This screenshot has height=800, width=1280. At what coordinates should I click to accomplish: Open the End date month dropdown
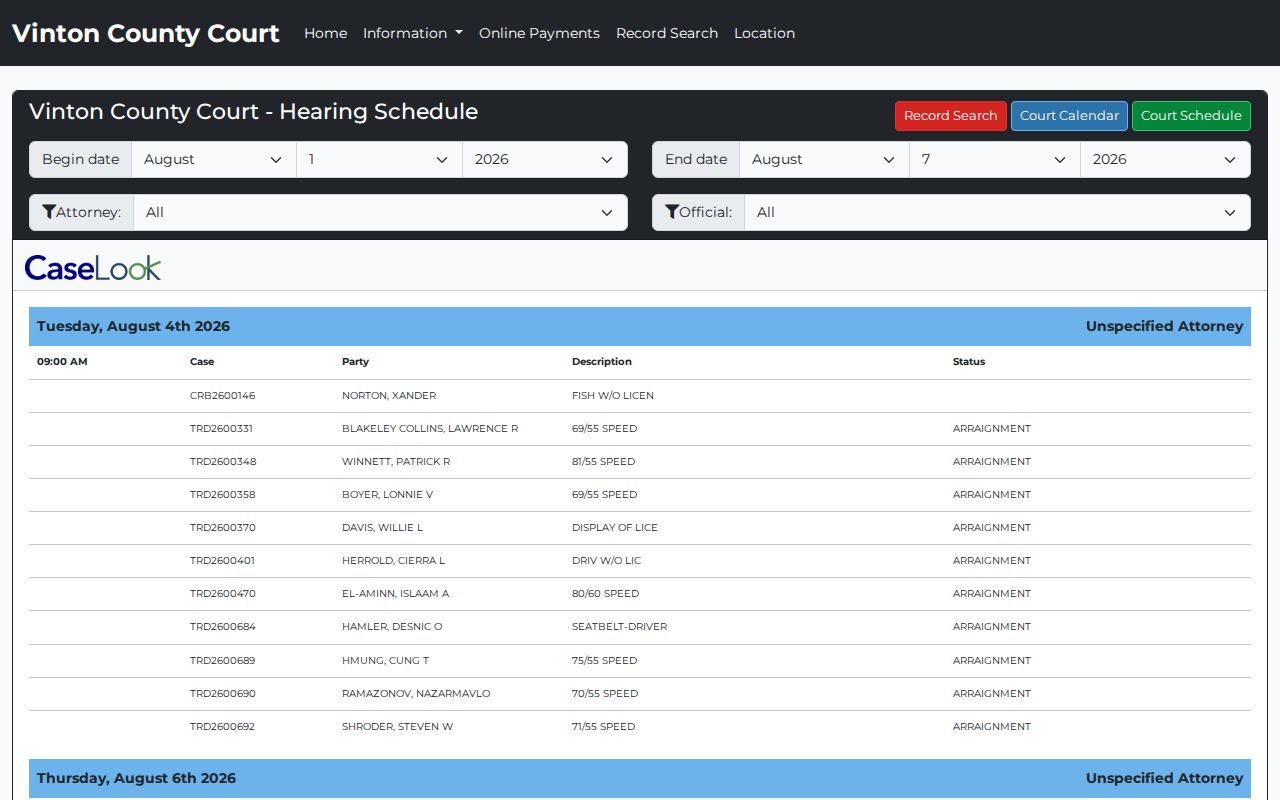824,159
